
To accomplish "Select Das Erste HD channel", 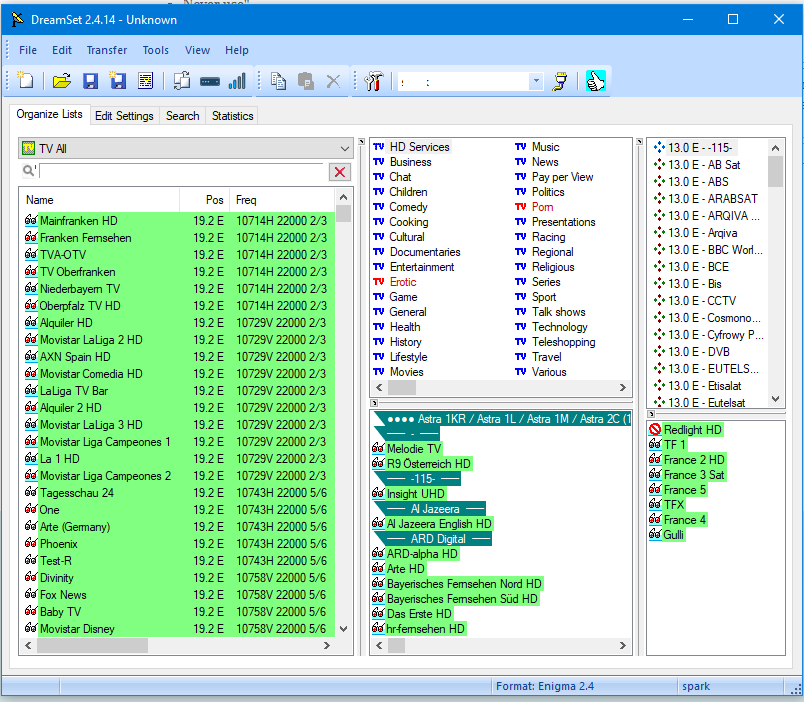I will coord(419,614).
